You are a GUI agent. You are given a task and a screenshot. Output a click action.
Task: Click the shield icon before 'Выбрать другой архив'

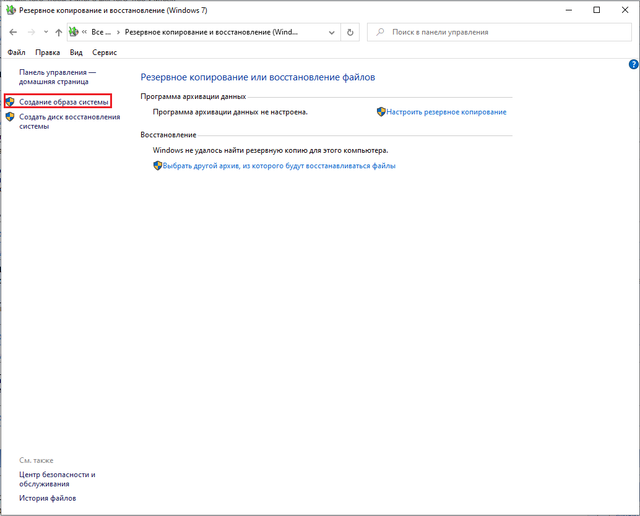[x=158, y=165]
